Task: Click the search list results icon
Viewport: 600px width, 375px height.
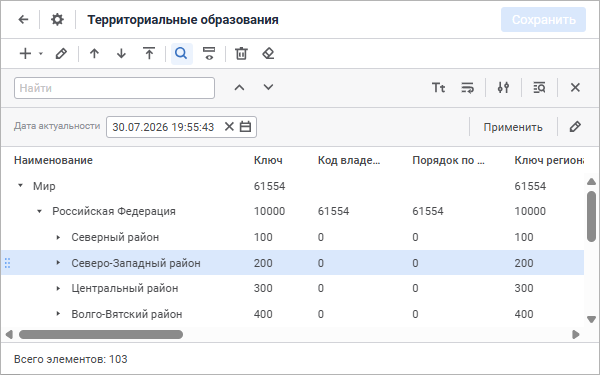Action: [x=539, y=88]
